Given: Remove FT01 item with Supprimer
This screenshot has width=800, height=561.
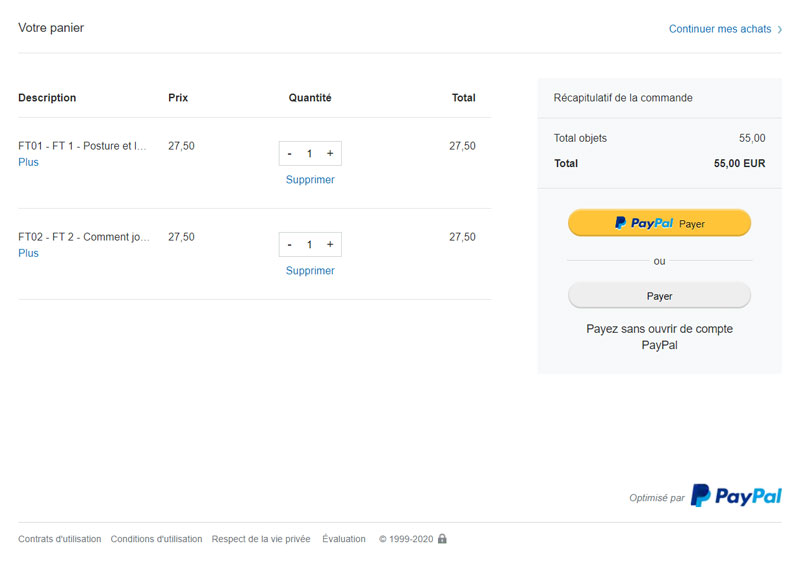Looking at the screenshot, I should (x=310, y=180).
